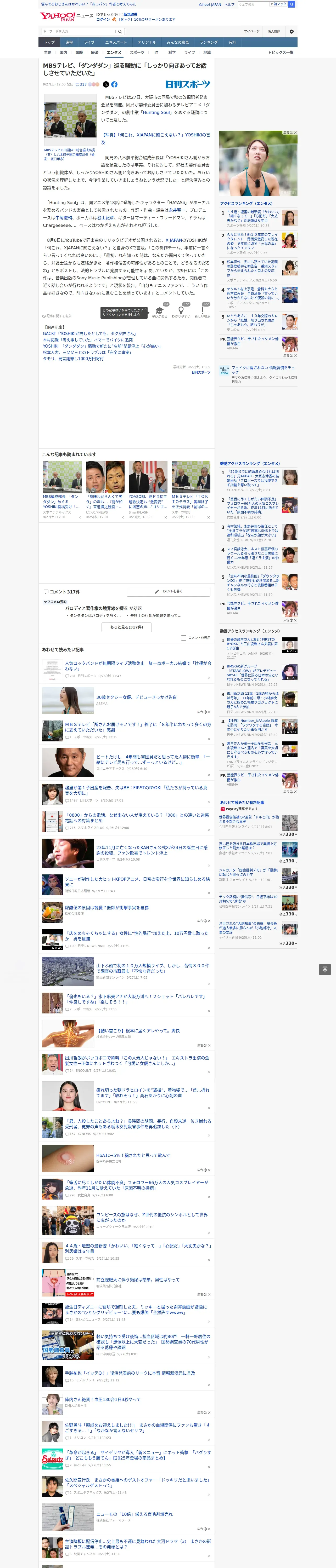Image resolution: width=336 pixels, height=1568 pixels.
Task: Open トピックス一覧 link
Action: pyautogui.click(x=281, y=52)
